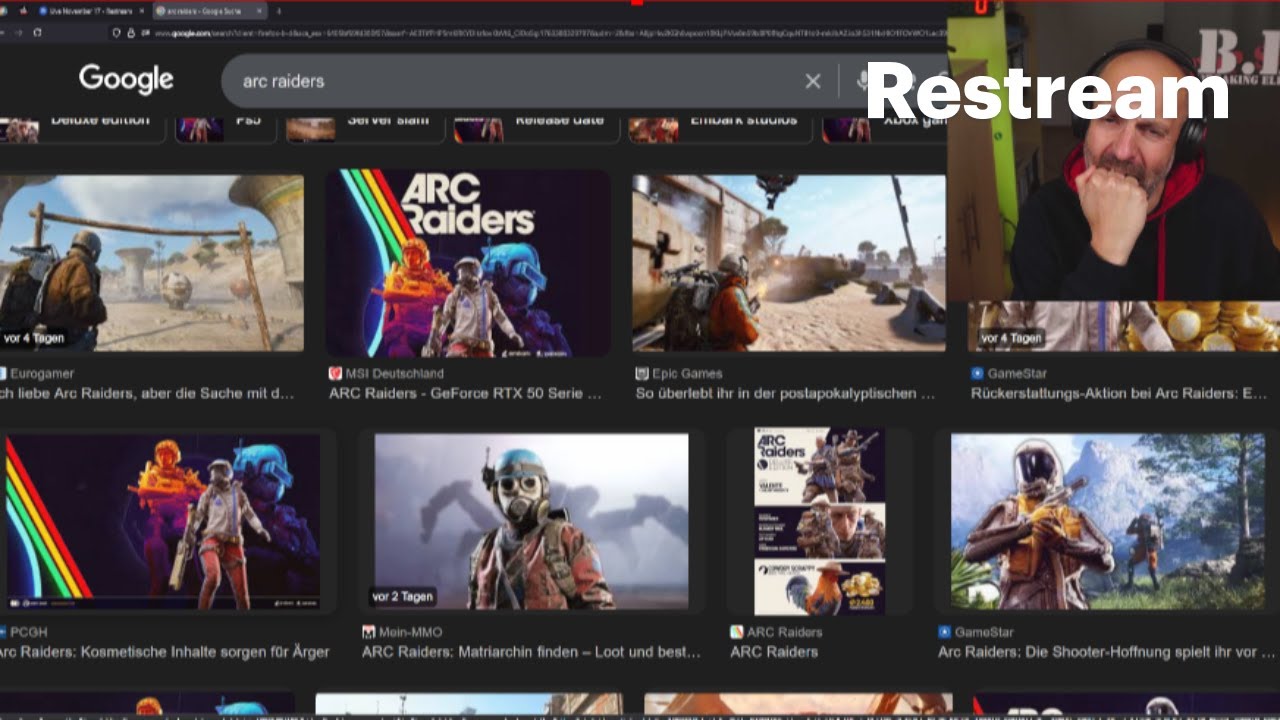The image size is (1280, 720).
Task: Click the 'vor 2 Tagen' badge on Mein-MMO image
Action: pyautogui.click(x=403, y=596)
